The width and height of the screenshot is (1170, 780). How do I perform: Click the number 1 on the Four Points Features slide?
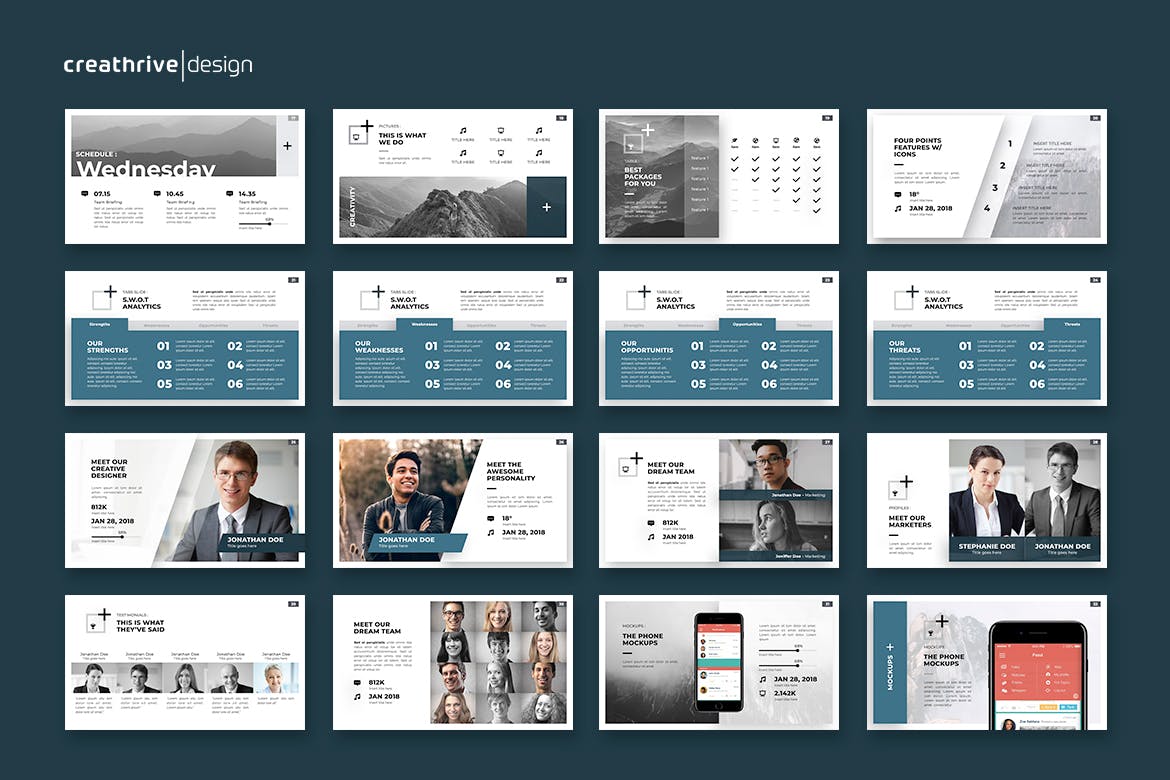pos(1009,144)
